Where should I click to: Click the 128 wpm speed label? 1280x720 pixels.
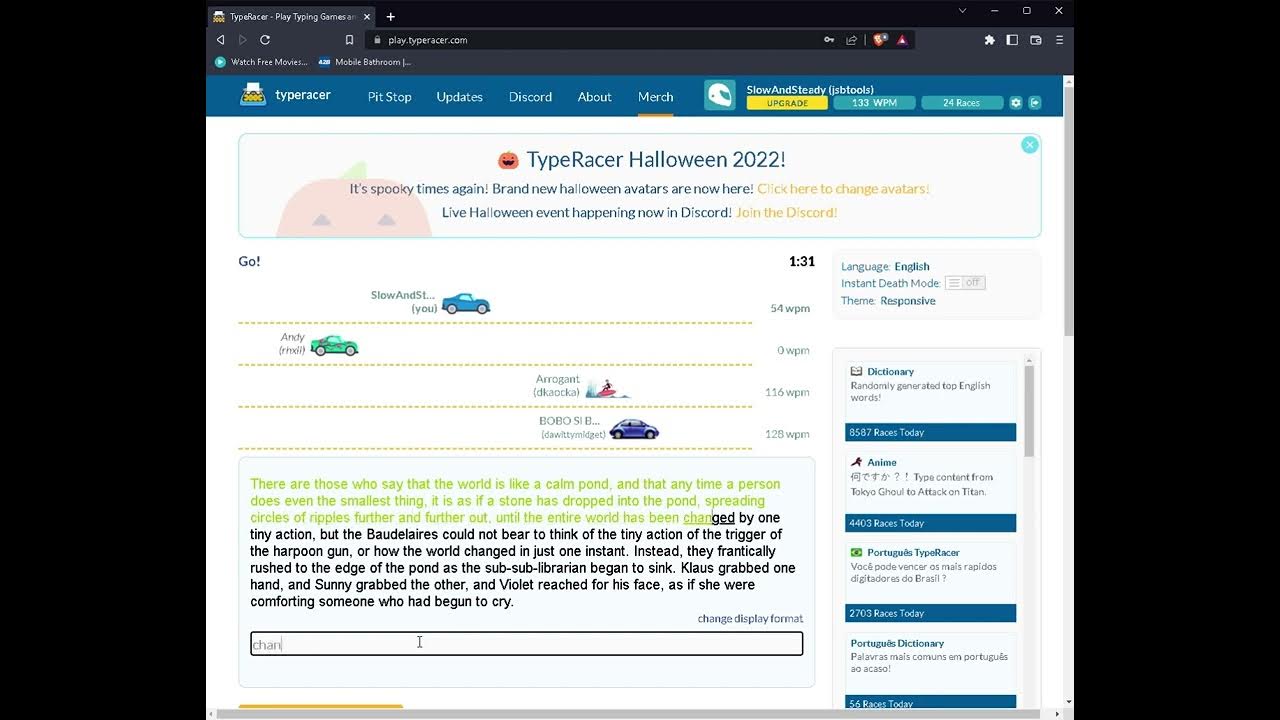click(787, 434)
